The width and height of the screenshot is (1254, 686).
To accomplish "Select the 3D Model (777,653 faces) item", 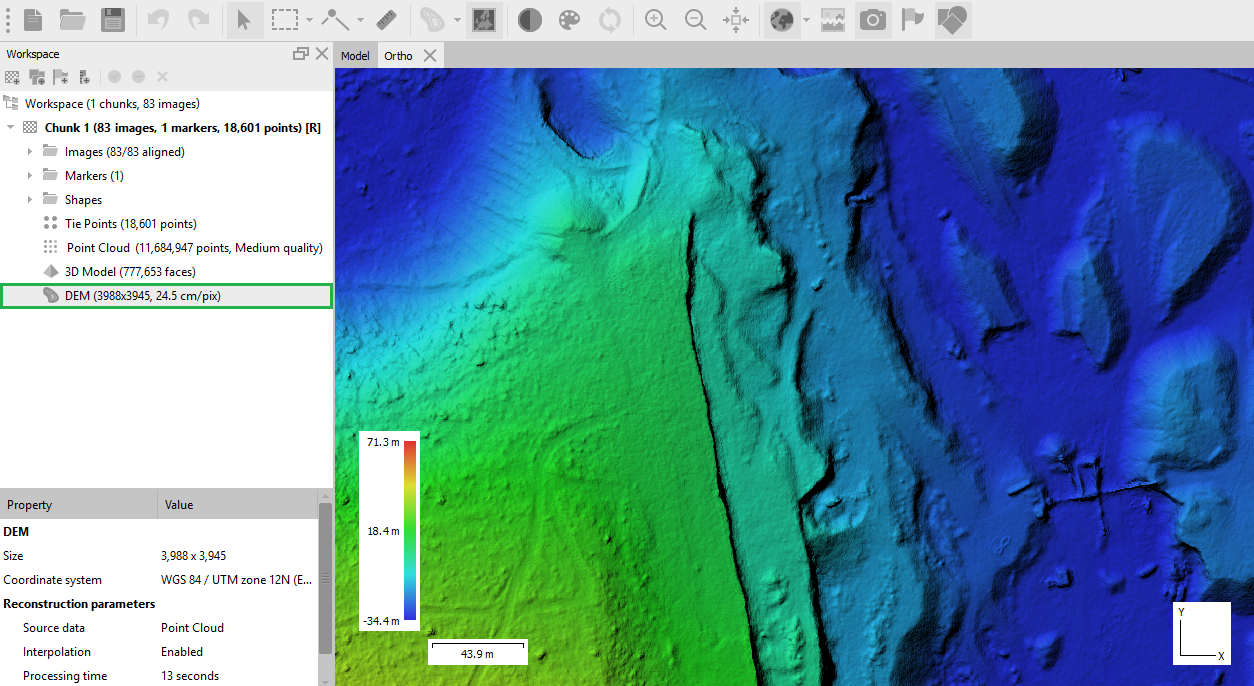I will click(130, 272).
